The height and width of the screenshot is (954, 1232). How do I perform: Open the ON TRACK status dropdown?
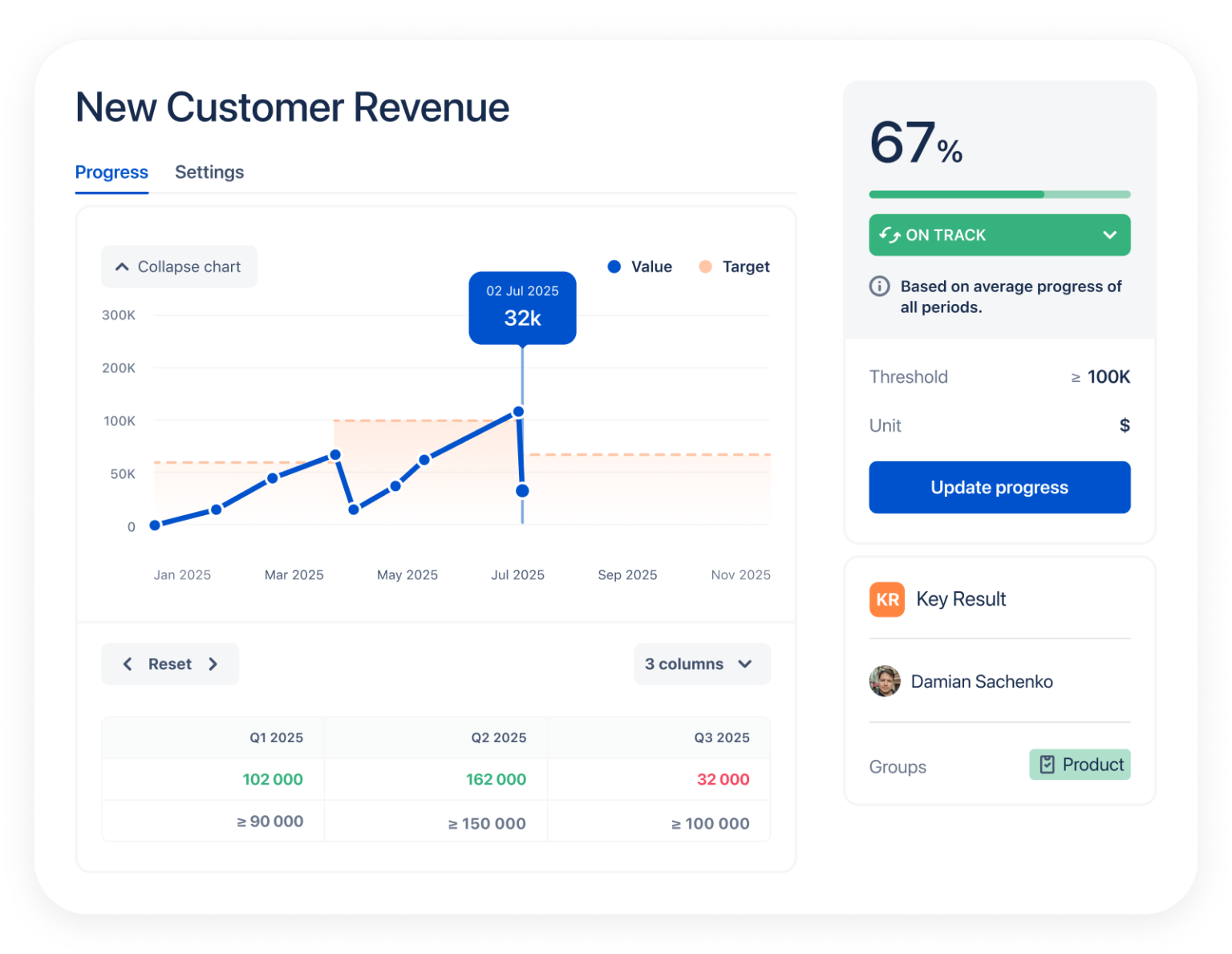click(x=999, y=235)
